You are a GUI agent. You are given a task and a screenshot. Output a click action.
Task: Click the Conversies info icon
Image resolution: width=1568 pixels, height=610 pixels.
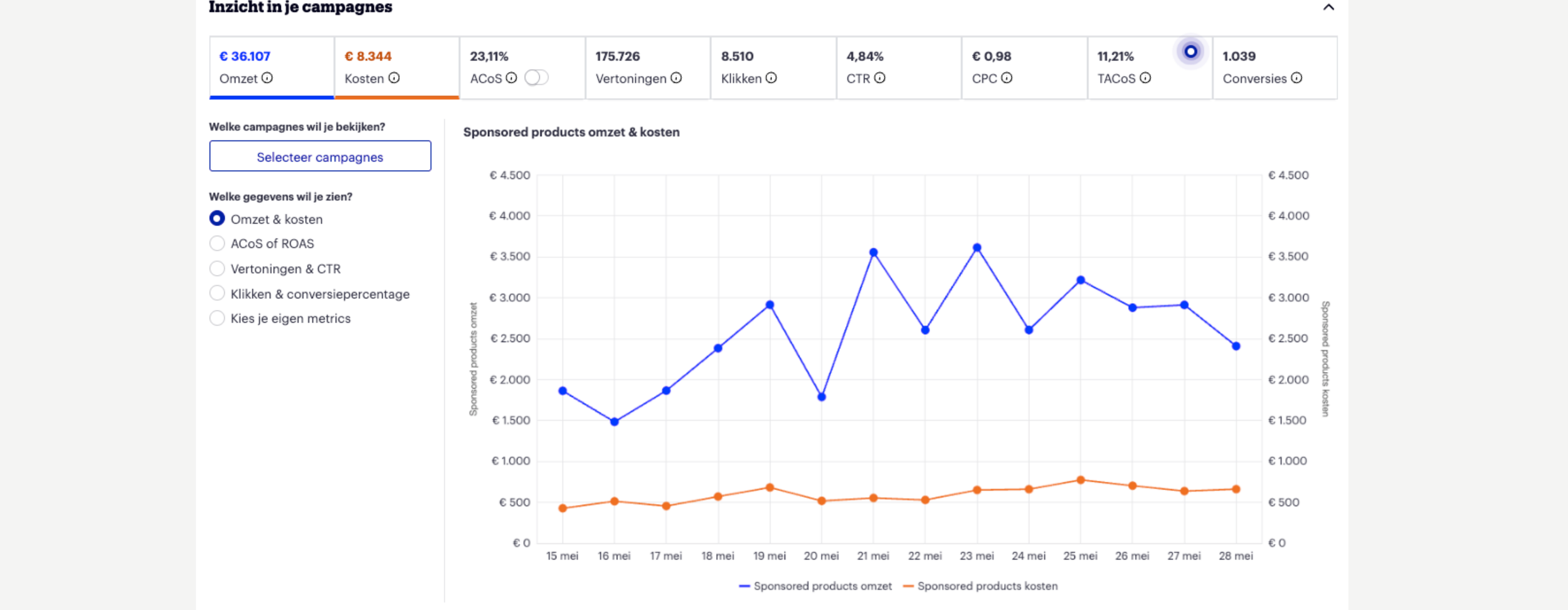pyautogui.click(x=1296, y=78)
